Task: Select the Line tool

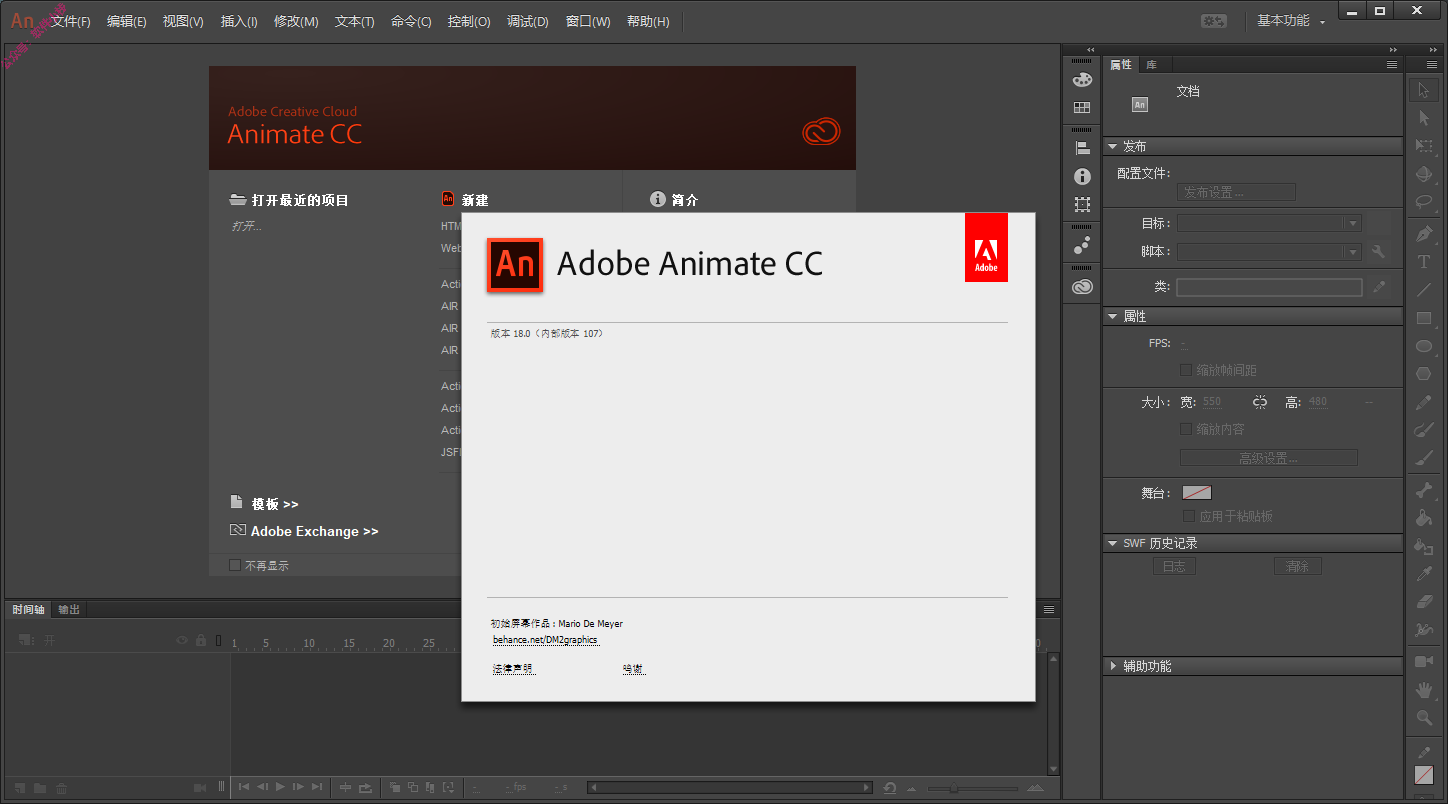Action: (1424, 290)
